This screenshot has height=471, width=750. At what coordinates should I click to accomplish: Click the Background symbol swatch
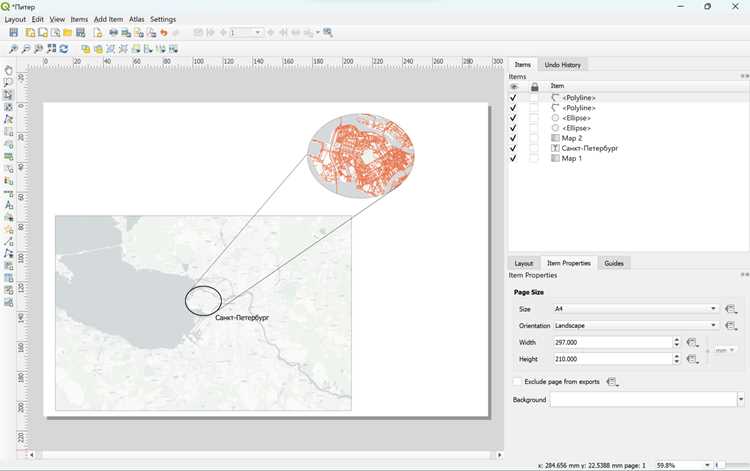643,399
